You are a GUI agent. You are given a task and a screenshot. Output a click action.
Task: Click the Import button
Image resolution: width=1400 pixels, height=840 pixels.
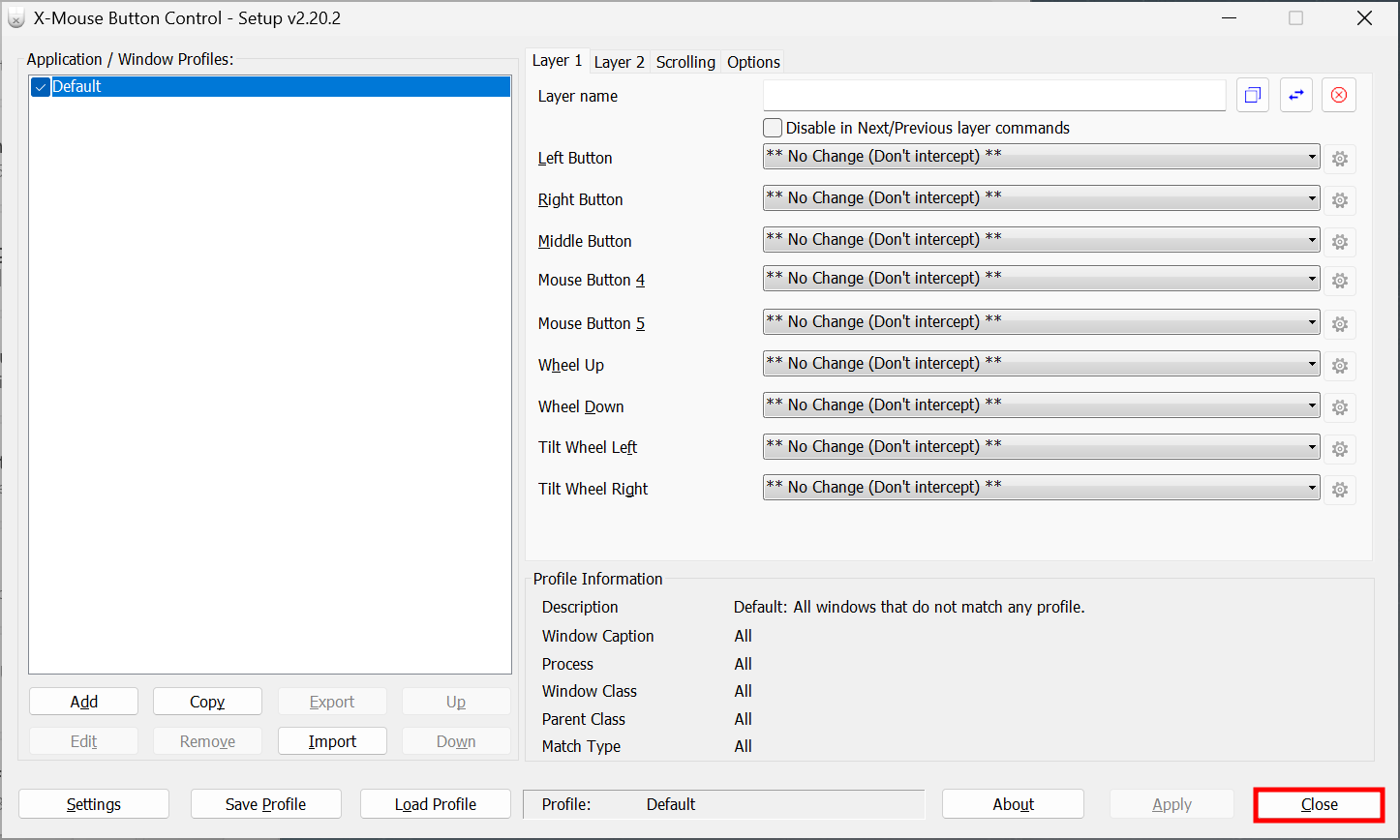(332, 741)
